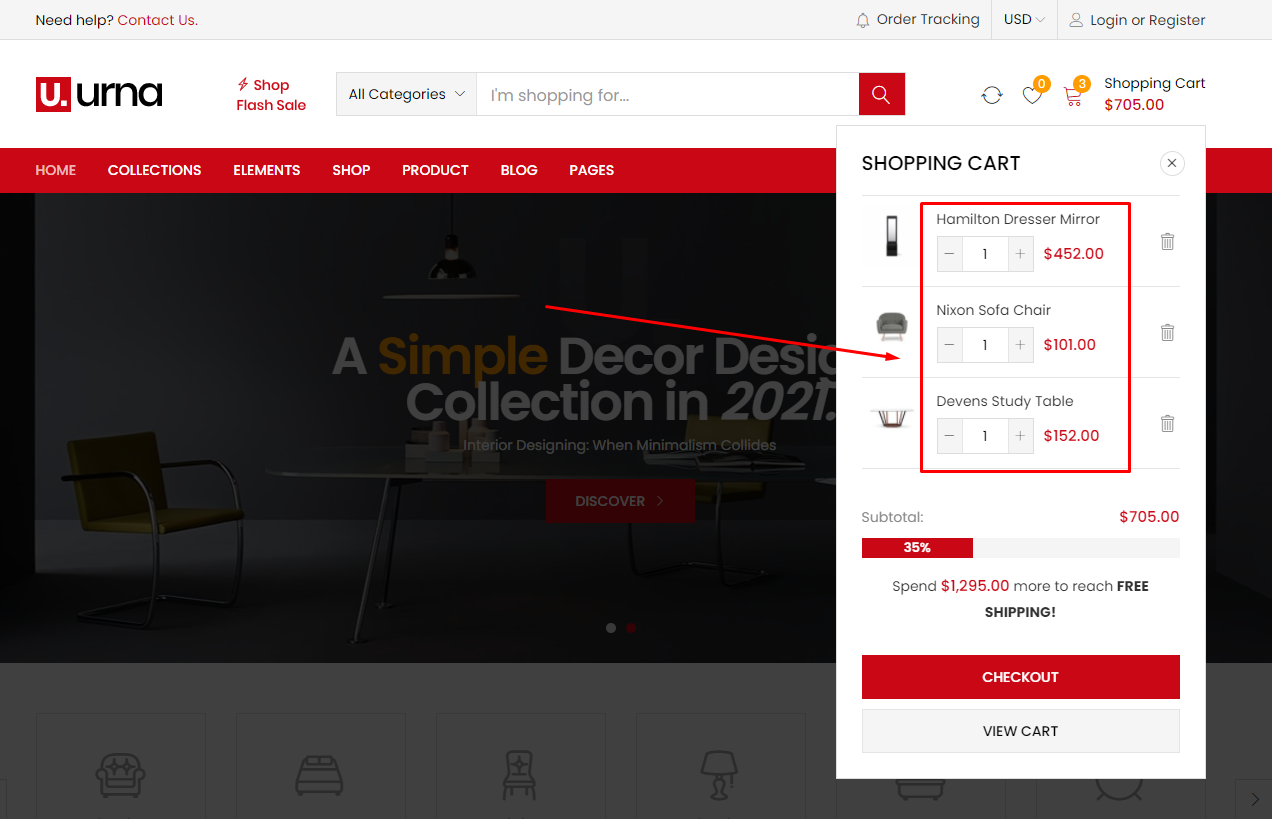This screenshot has height=819, width=1272.
Task: Click the Subtotal $705.00 amount
Action: click(x=1149, y=517)
